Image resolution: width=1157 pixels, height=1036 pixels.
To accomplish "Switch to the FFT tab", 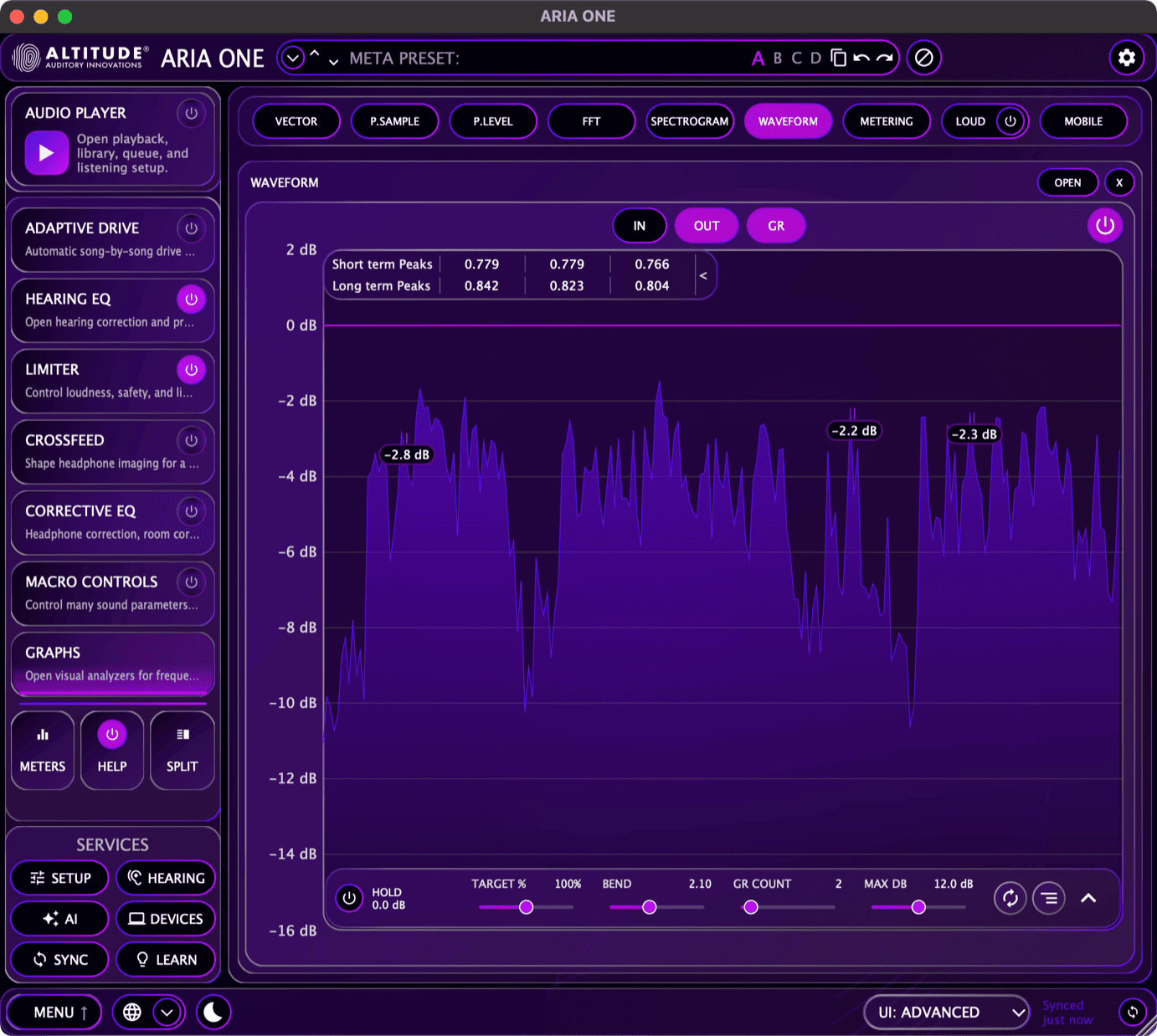I will pyautogui.click(x=591, y=121).
